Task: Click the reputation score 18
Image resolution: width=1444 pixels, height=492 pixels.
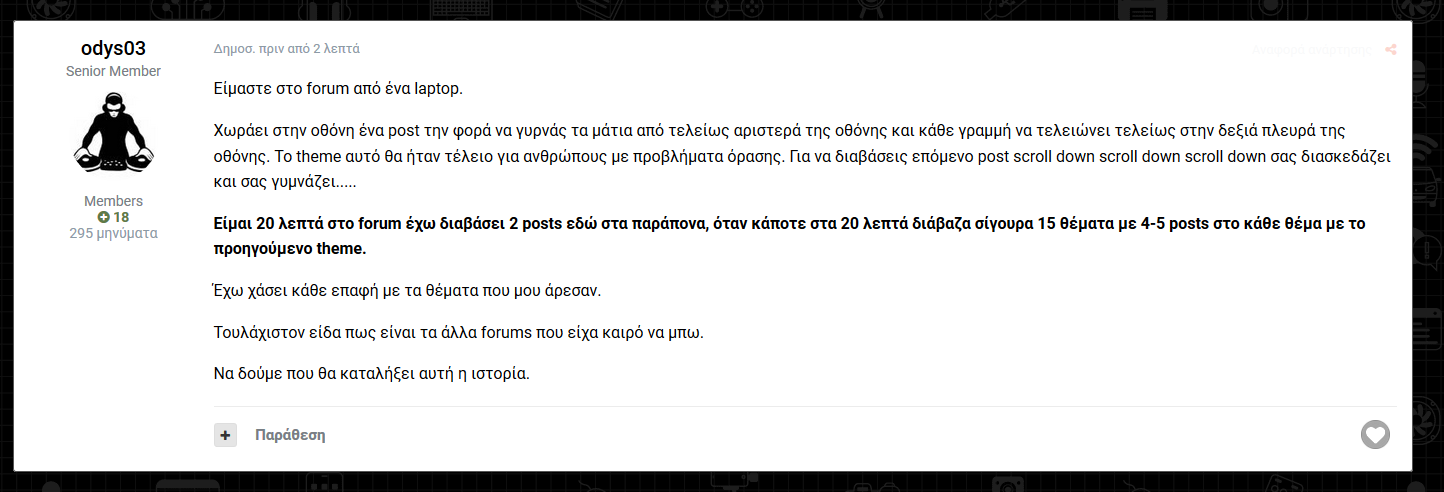Action: coord(121,217)
